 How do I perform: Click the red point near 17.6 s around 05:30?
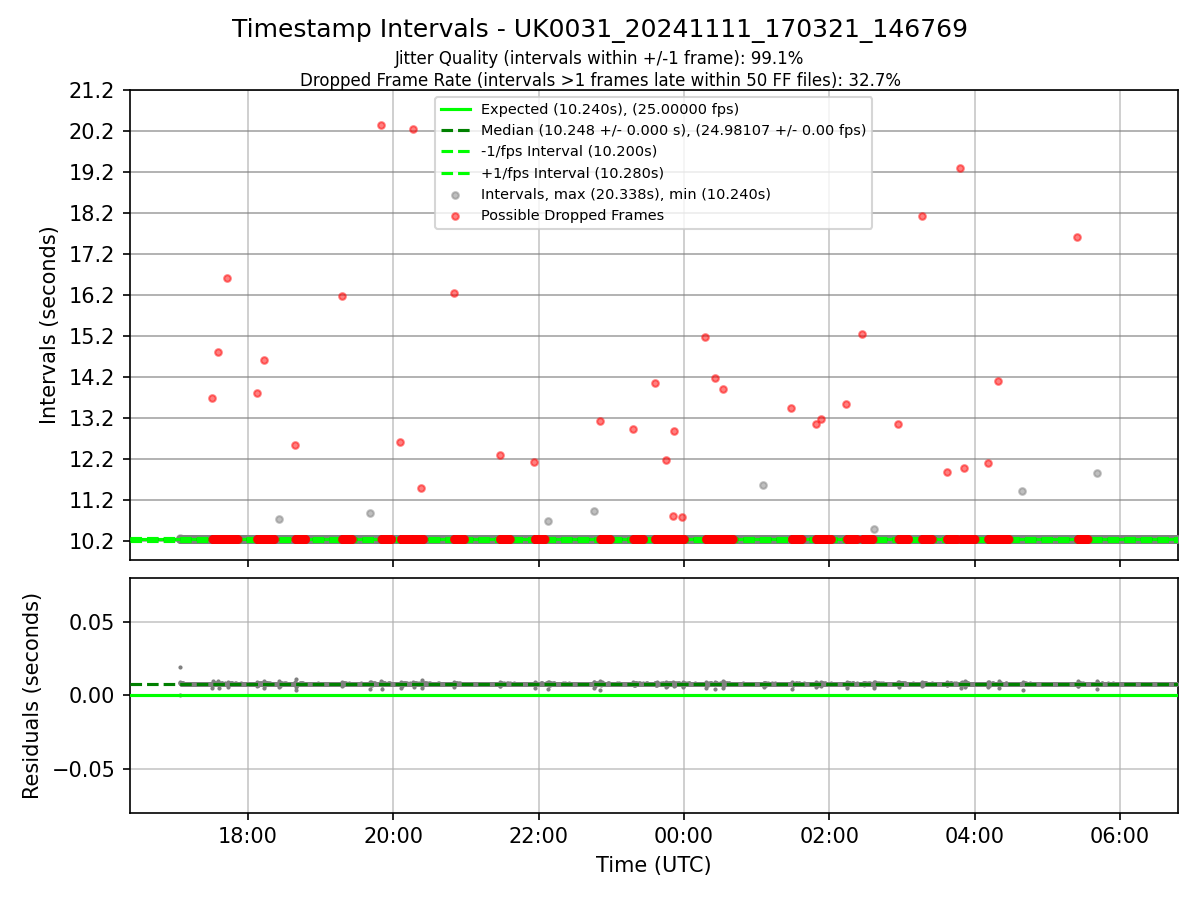(x=1077, y=237)
